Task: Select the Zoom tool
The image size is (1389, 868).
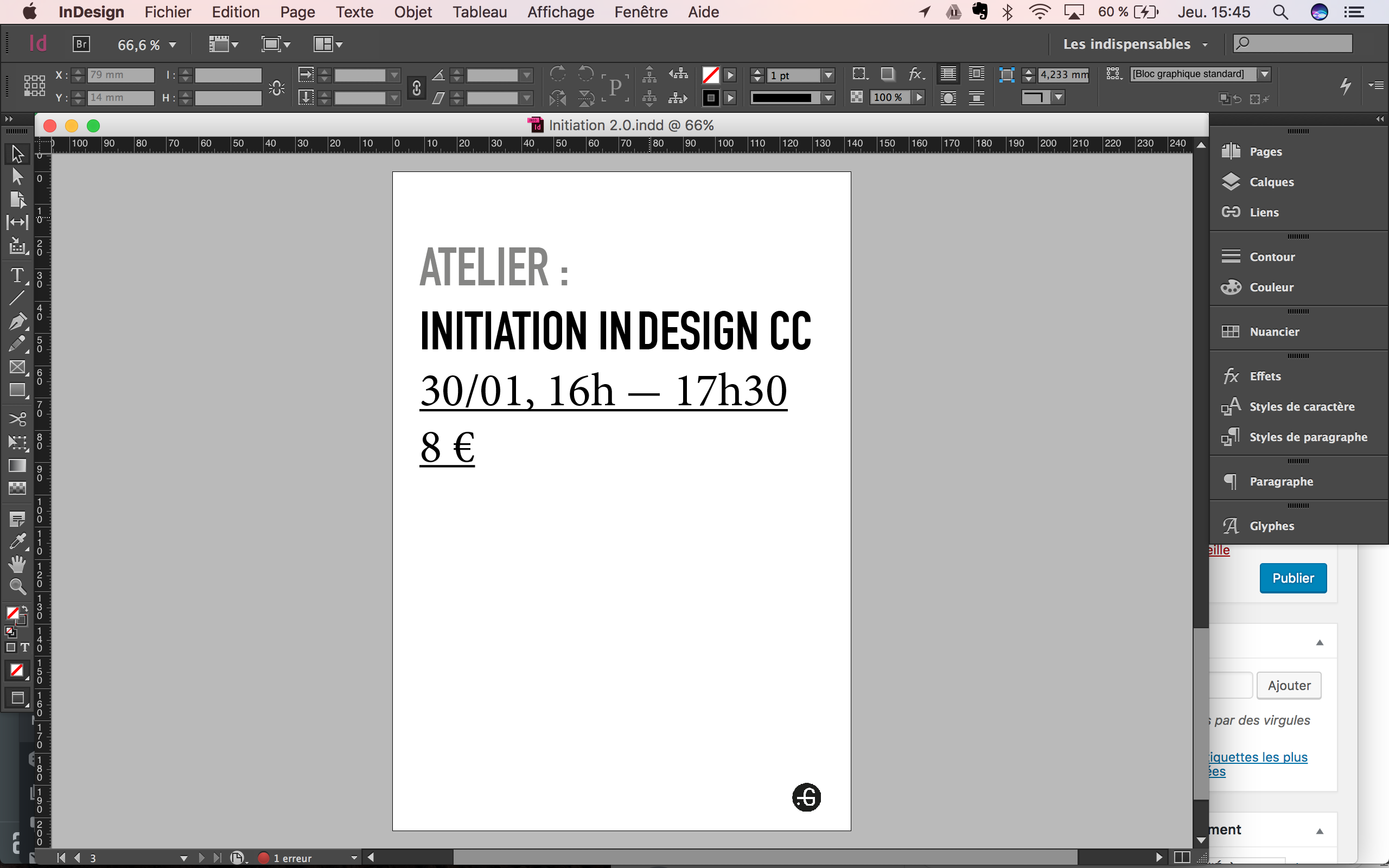Action: tap(17, 586)
